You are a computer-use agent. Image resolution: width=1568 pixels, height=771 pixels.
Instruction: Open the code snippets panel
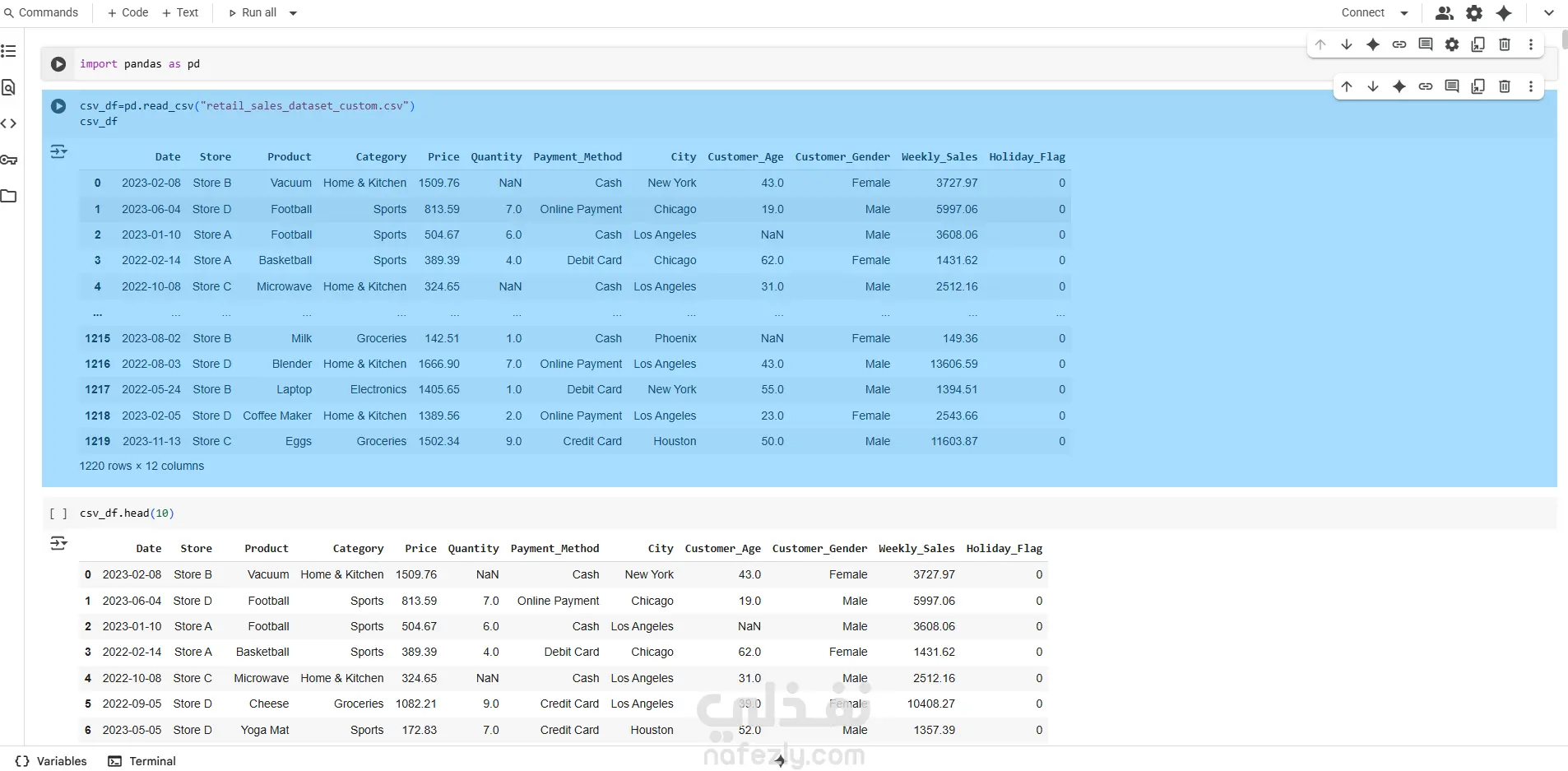pos(9,123)
